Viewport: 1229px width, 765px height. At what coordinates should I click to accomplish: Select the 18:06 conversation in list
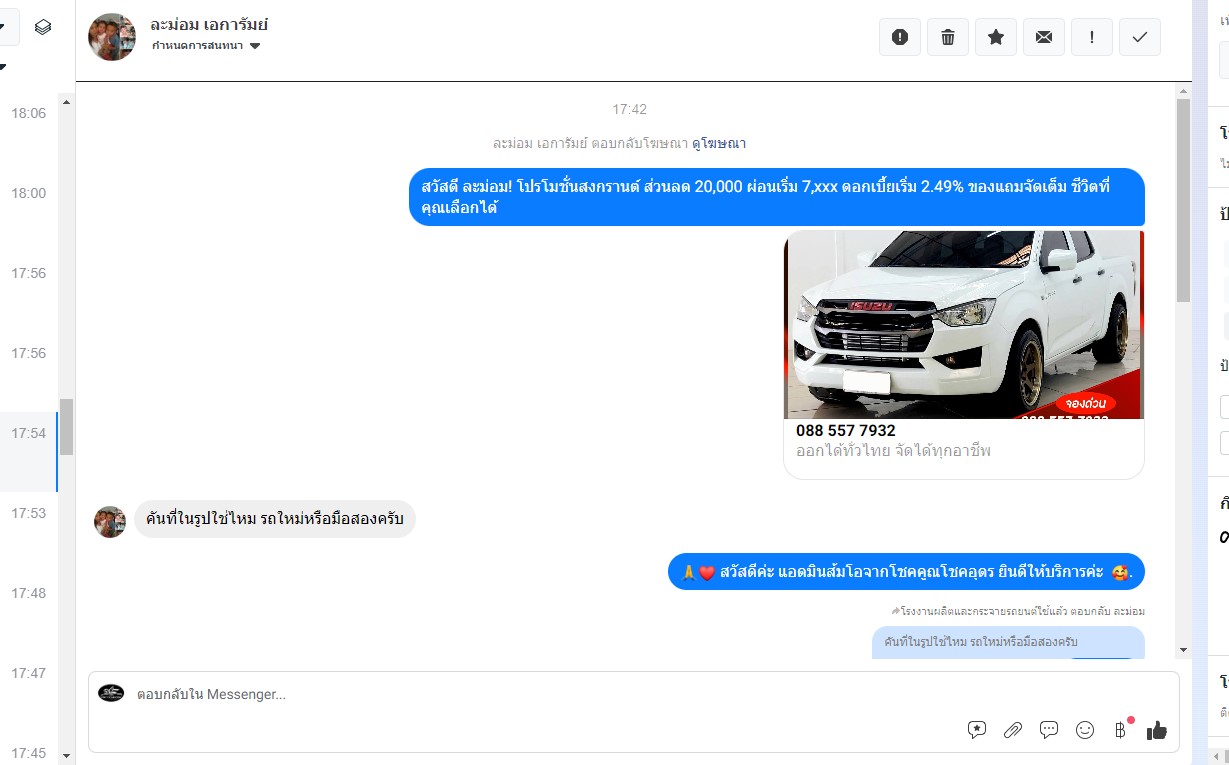(29, 113)
